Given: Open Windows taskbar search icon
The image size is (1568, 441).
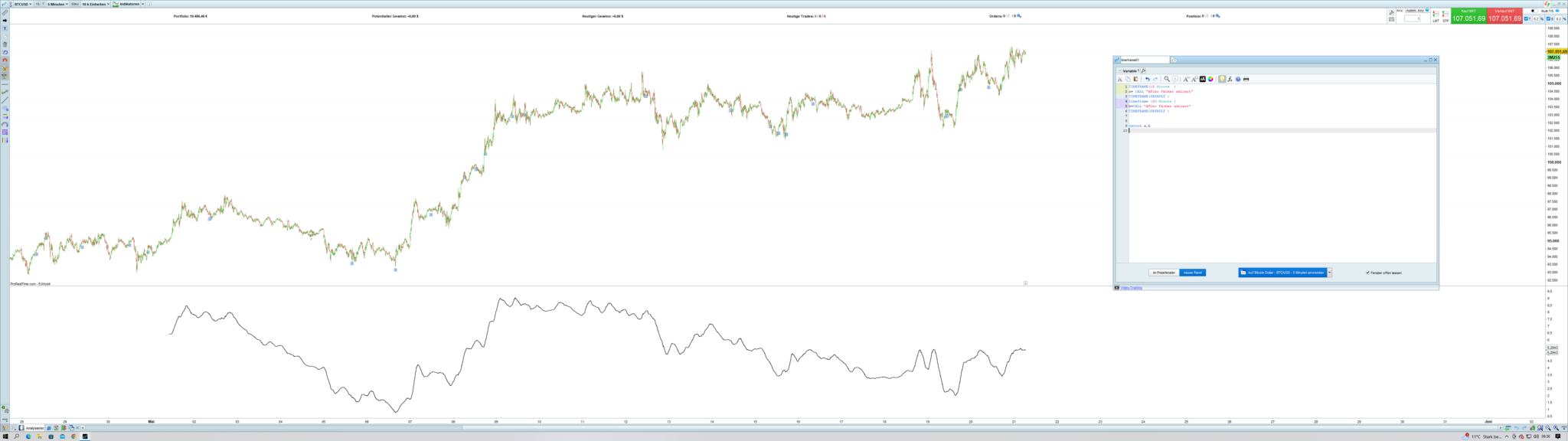Looking at the screenshot, I should click(x=17, y=436).
